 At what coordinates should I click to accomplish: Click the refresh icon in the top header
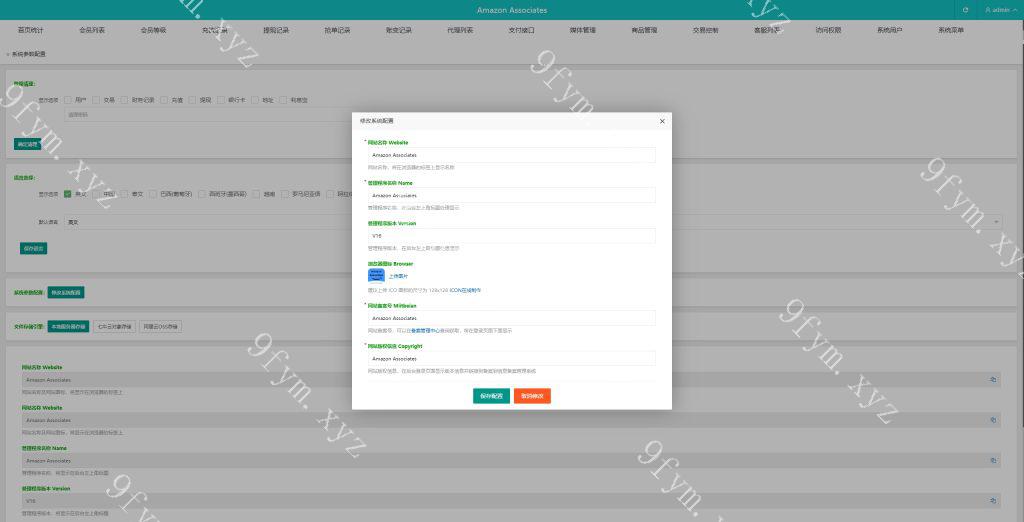pos(965,10)
